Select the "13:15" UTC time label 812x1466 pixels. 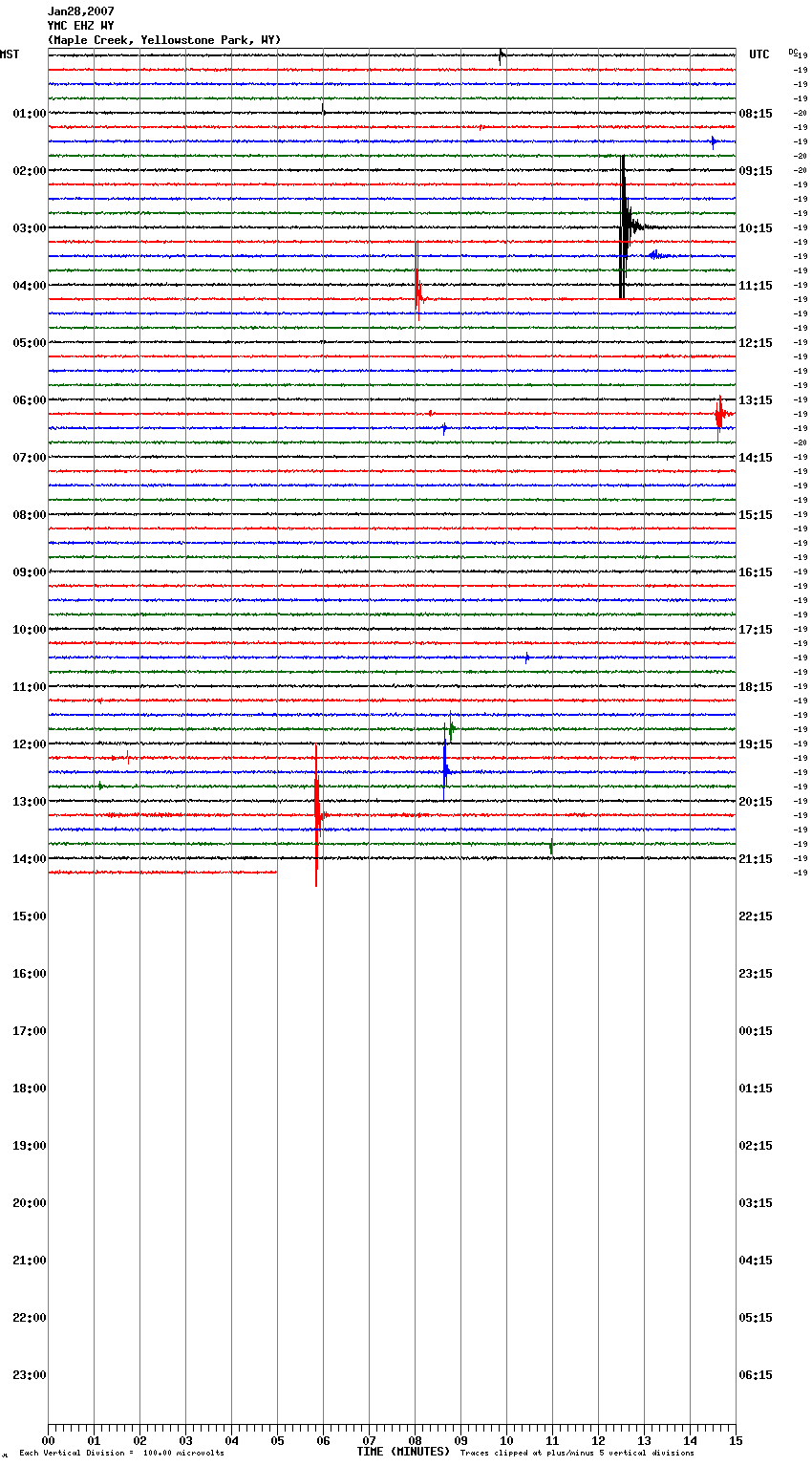click(x=756, y=400)
